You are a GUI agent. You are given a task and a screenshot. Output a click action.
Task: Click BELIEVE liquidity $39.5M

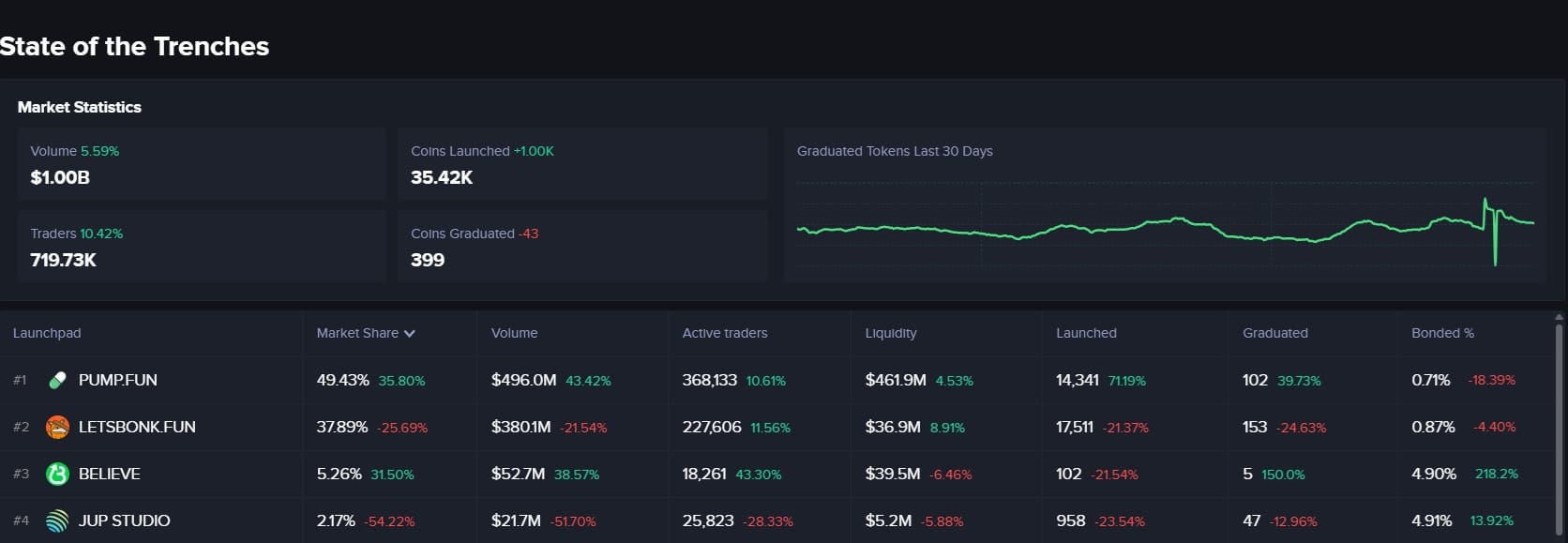[x=893, y=474]
